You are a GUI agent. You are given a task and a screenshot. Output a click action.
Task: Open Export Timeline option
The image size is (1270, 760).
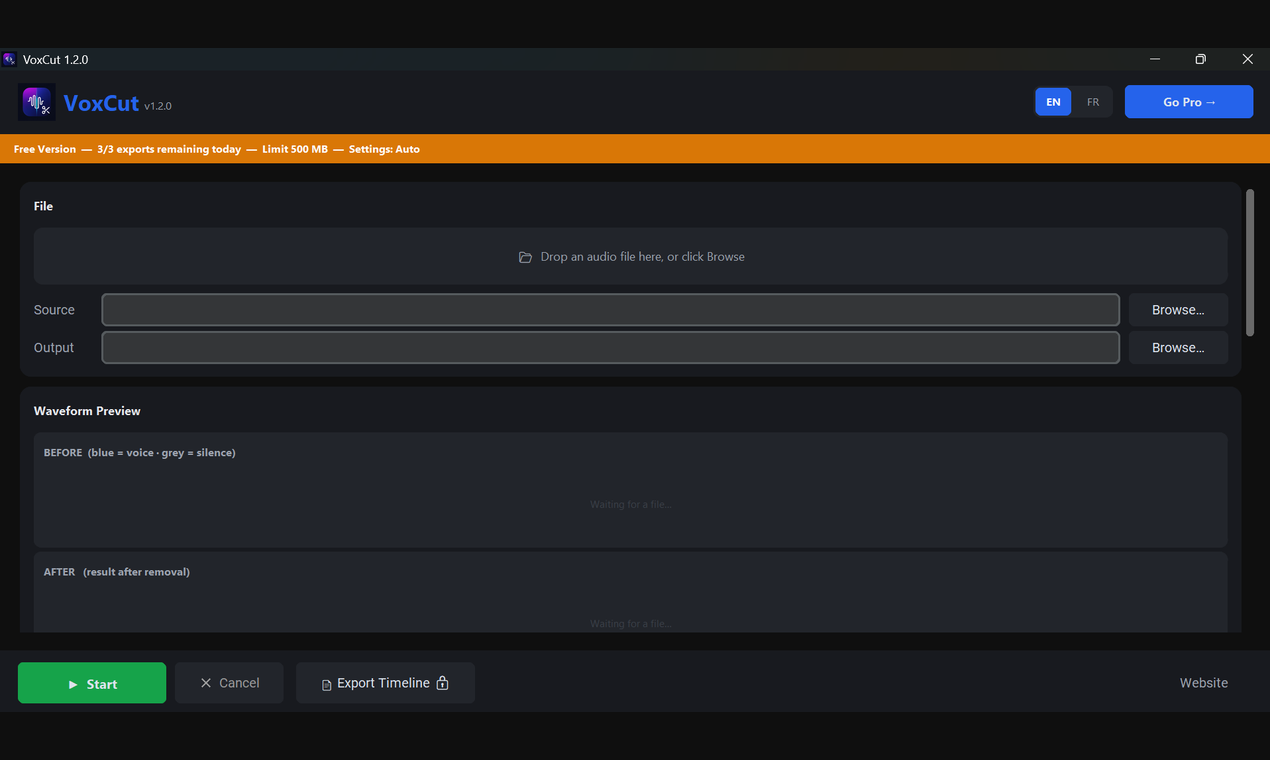tap(385, 683)
